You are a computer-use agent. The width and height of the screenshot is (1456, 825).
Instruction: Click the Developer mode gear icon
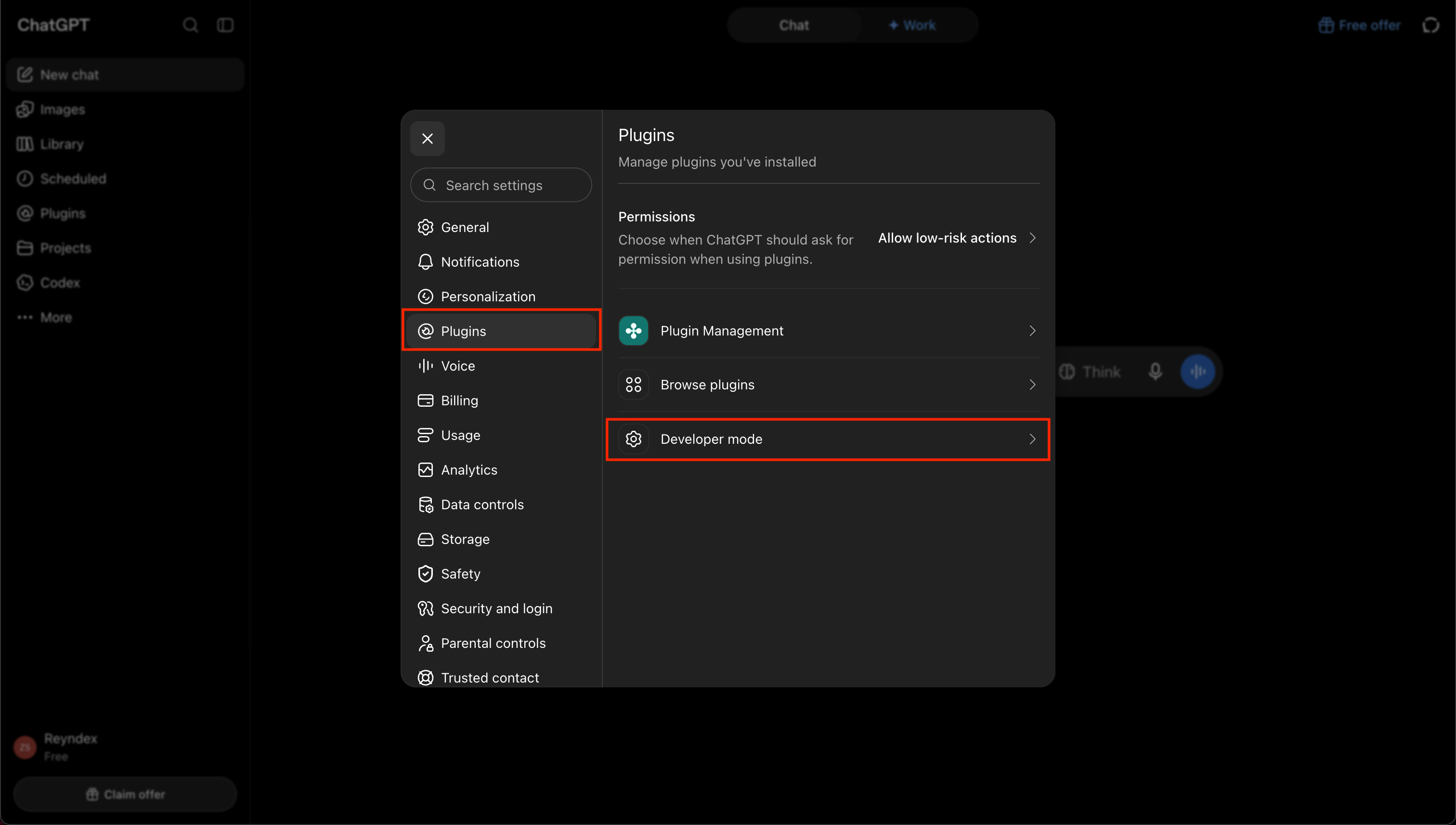click(x=633, y=439)
